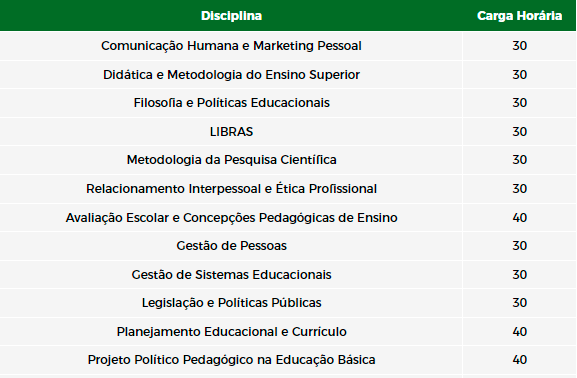Click Planejamento Educacional e Currículo

click(x=231, y=332)
